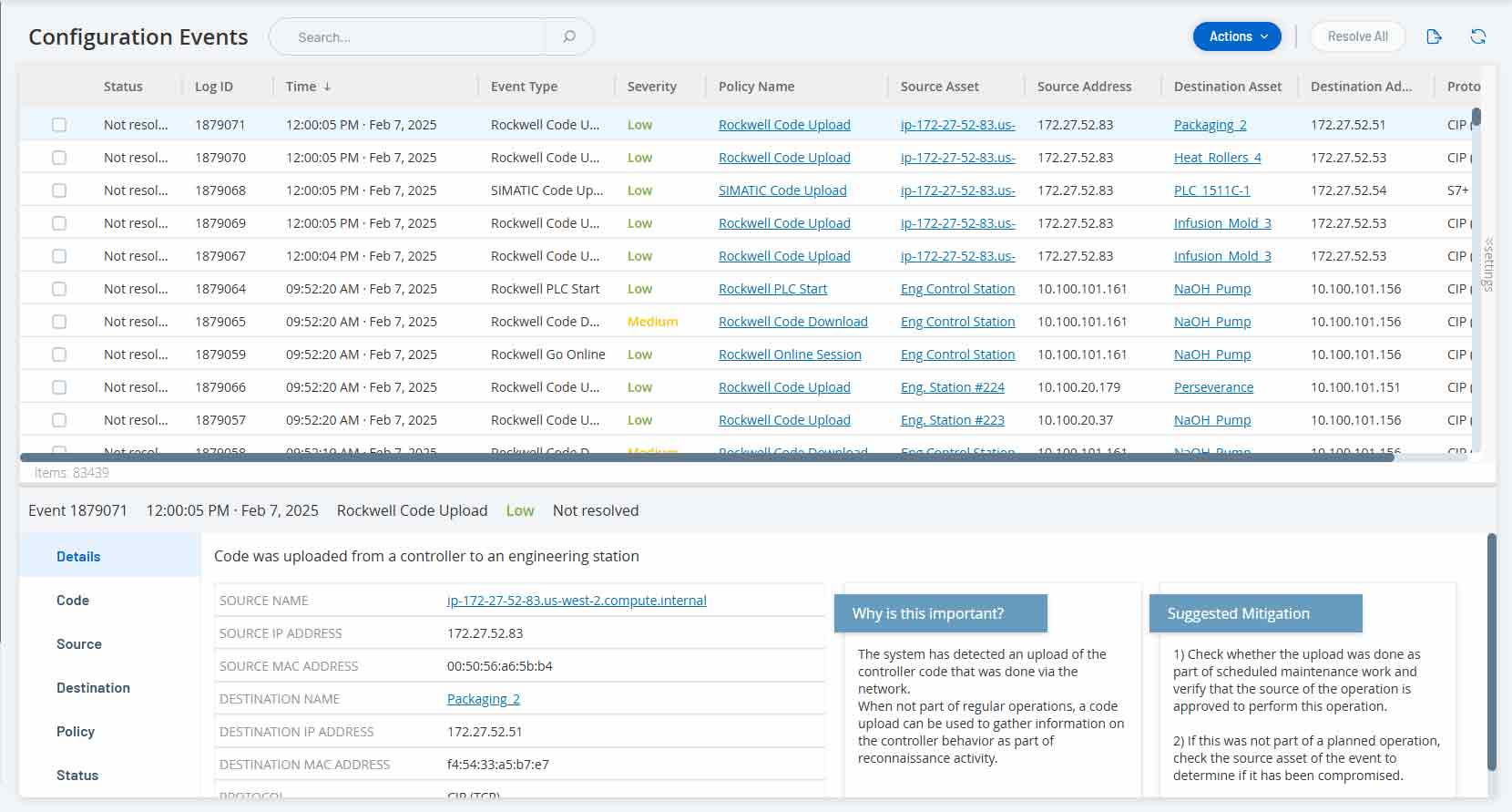The width and height of the screenshot is (1512, 812).
Task: Click the events table vertical scrollbar
Action: (1476, 117)
